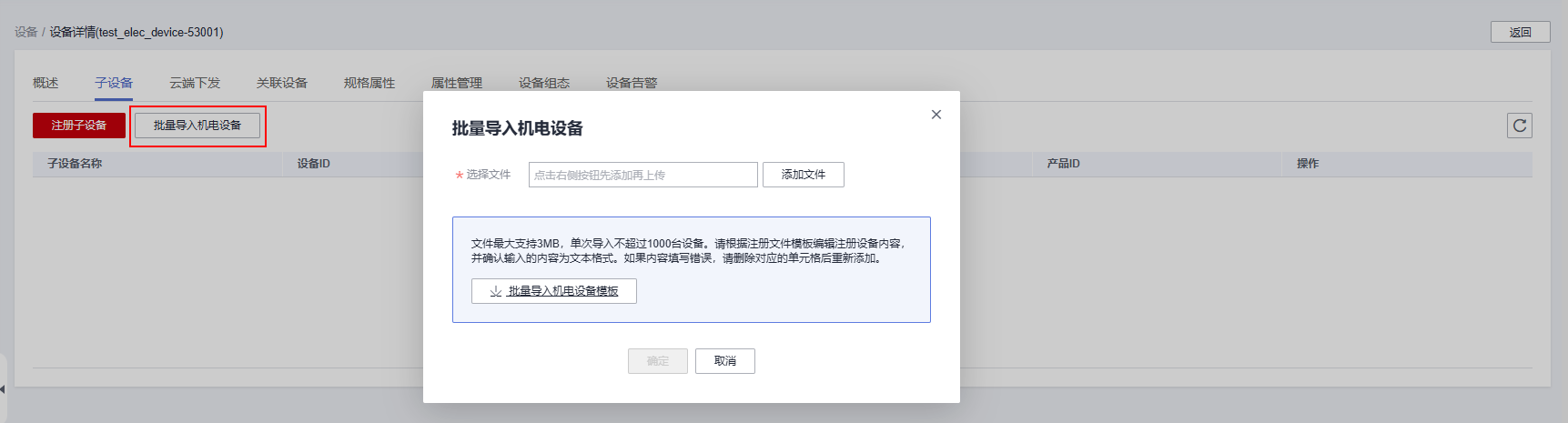This screenshot has width=1568, height=423.
Task: Click the 选择文件 input field
Action: click(x=643, y=175)
